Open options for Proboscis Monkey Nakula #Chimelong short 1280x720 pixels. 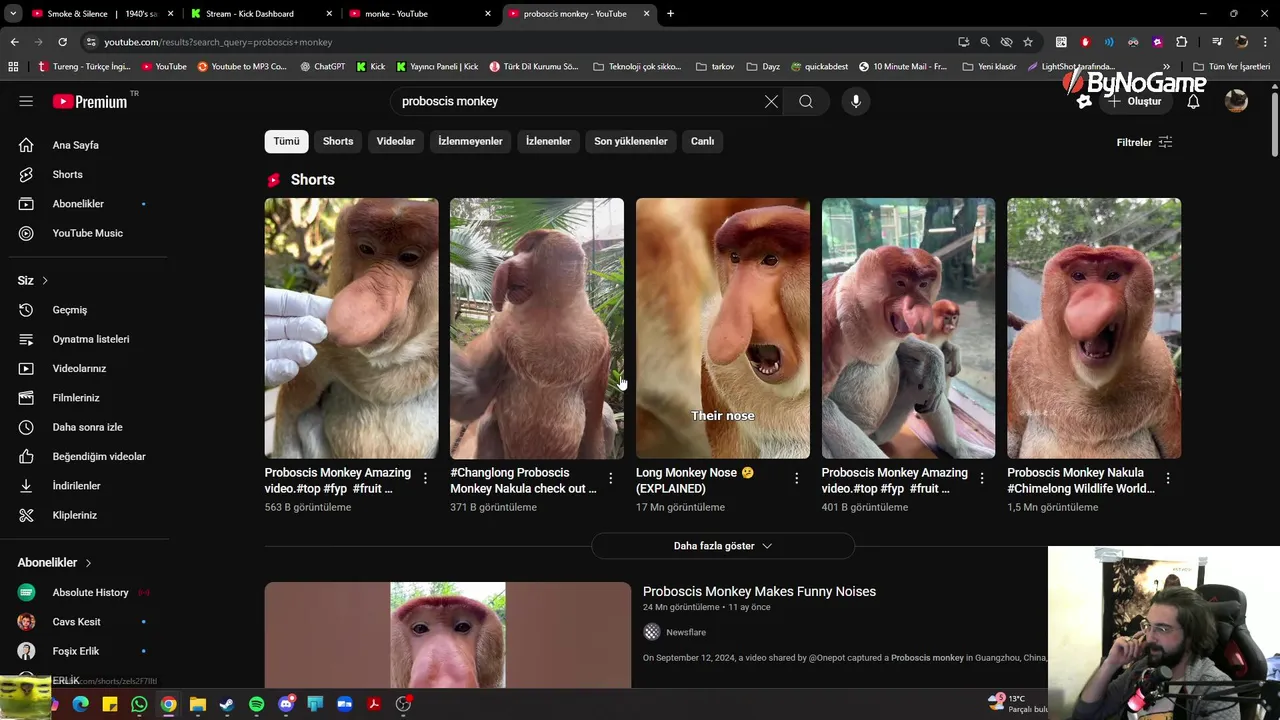pyautogui.click(x=1167, y=478)
